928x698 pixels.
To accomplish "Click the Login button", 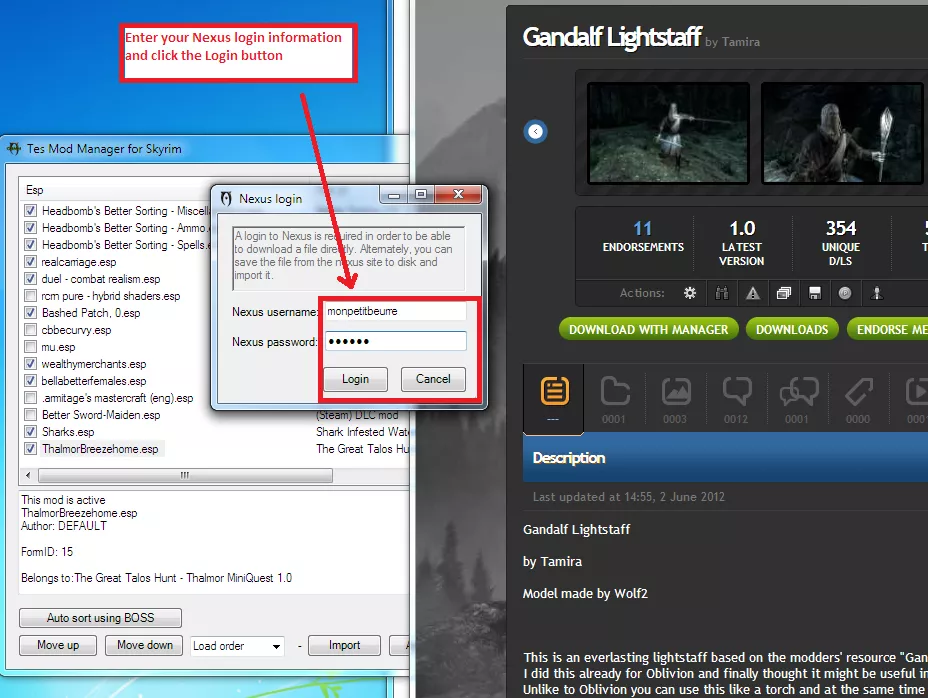I will pyautogui.click(x=355, y=379).
